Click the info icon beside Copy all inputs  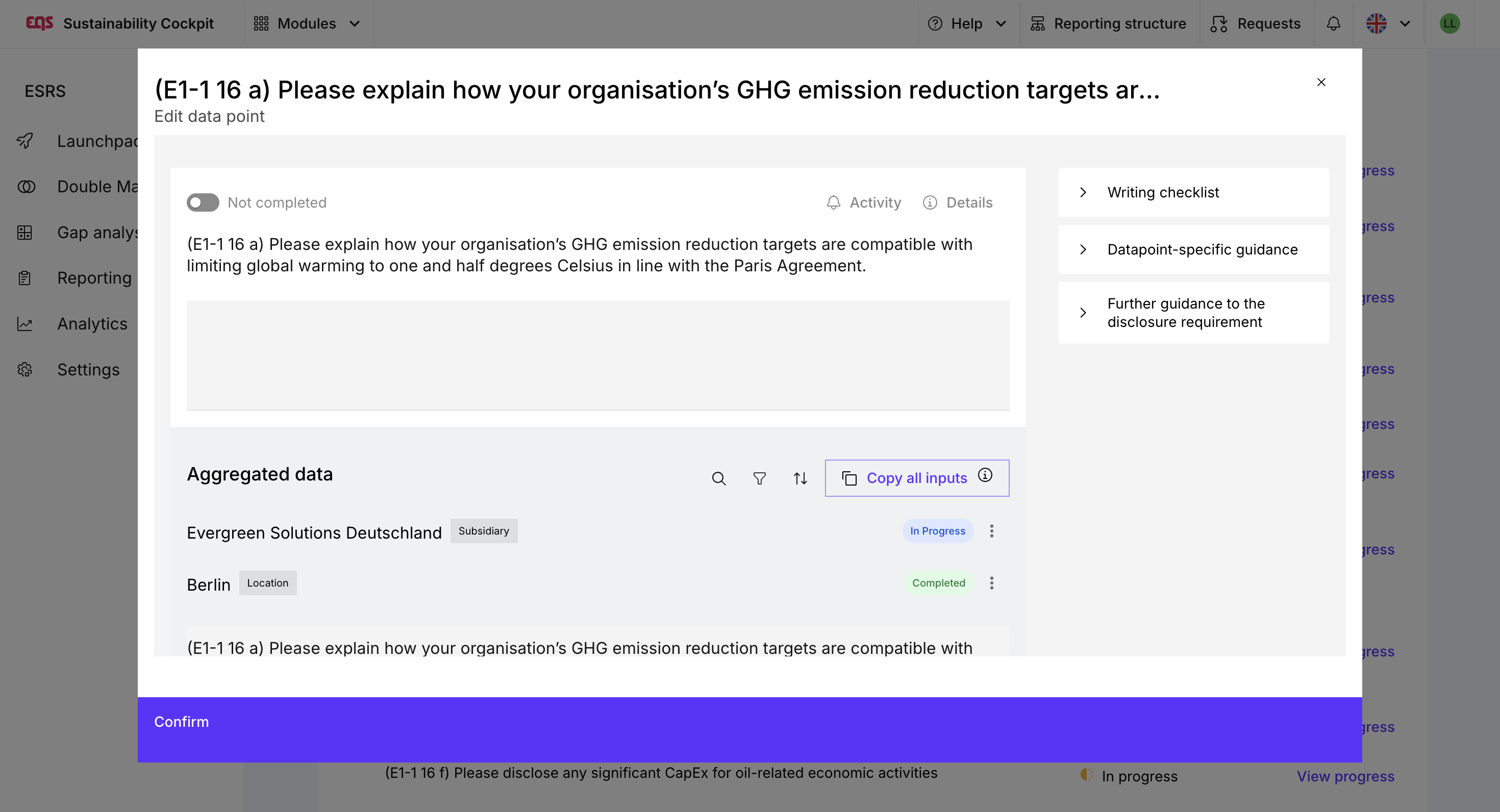985,475
